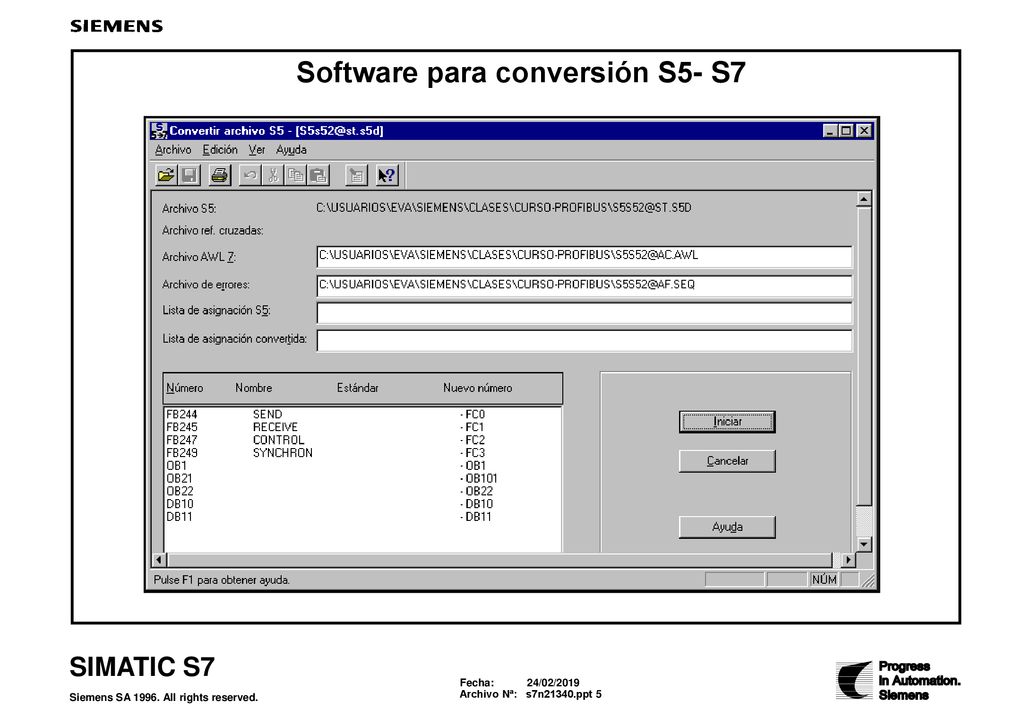Open the Edición menu
The image size is (1024, 709).
click(x=220, y=150)
